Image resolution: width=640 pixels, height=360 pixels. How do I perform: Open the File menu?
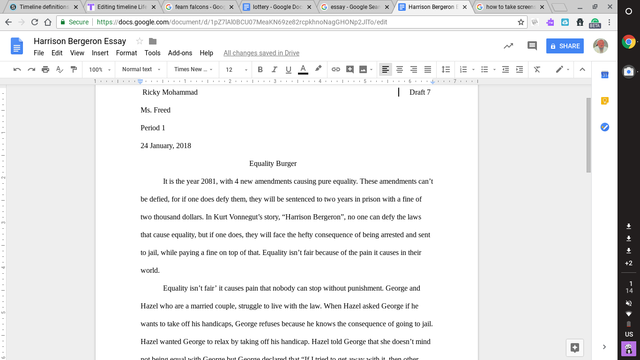[x=39, y=53]
